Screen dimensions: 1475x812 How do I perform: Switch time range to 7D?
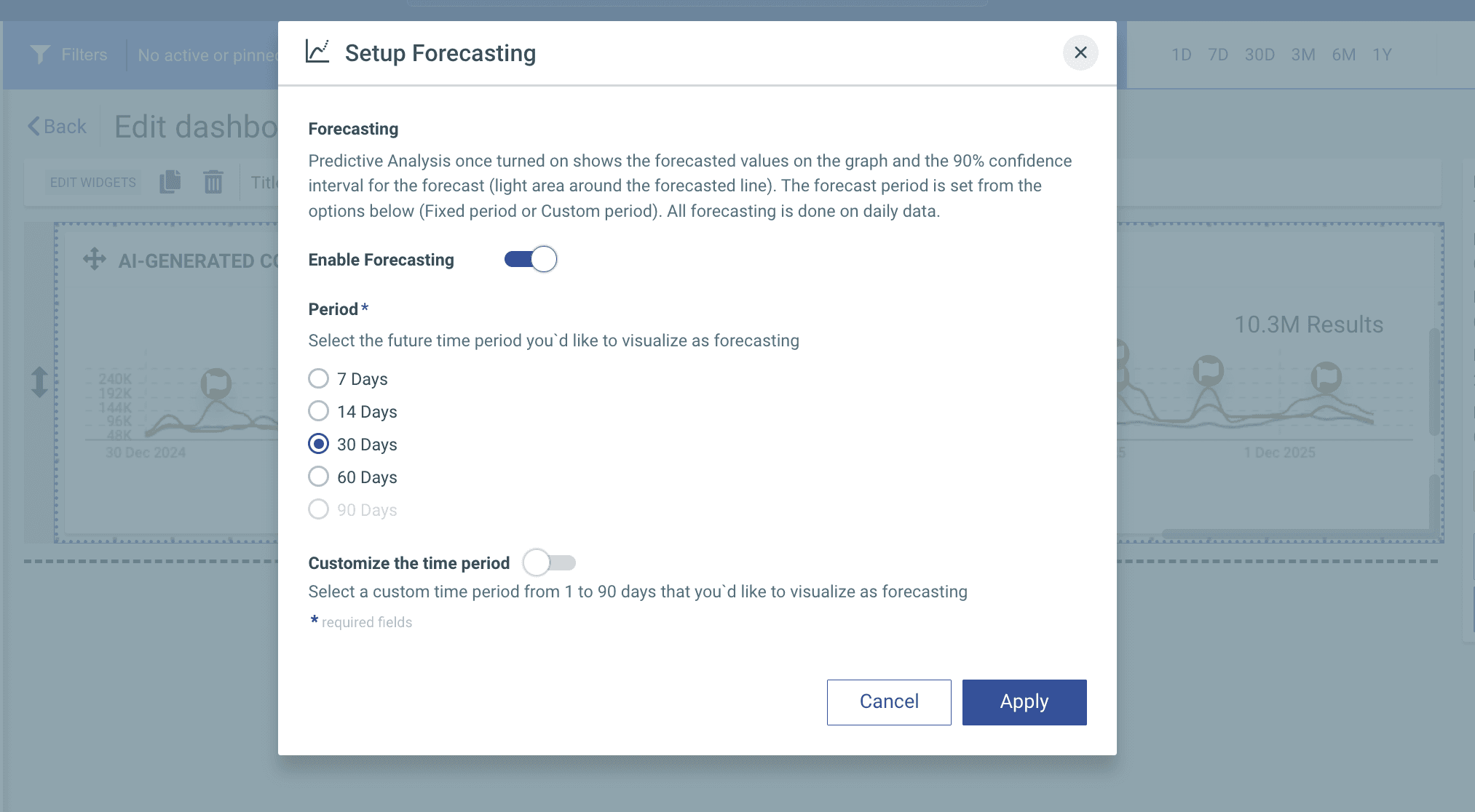1217,55
